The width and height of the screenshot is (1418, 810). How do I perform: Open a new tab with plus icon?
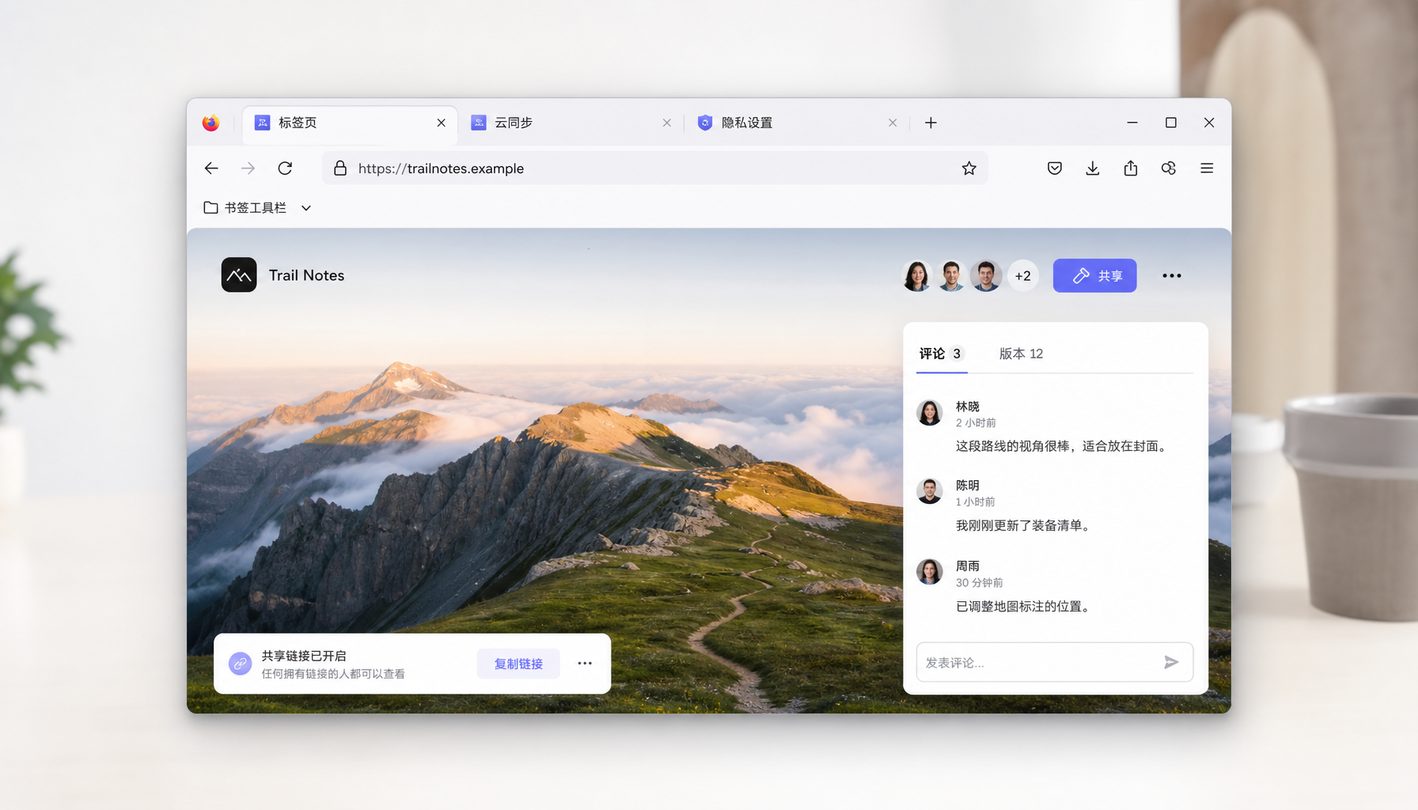point(931,123)
